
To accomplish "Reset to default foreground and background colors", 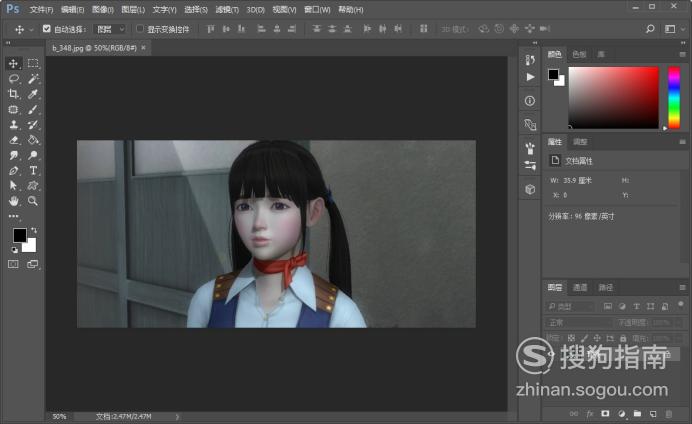I will (x=14, y=250).
